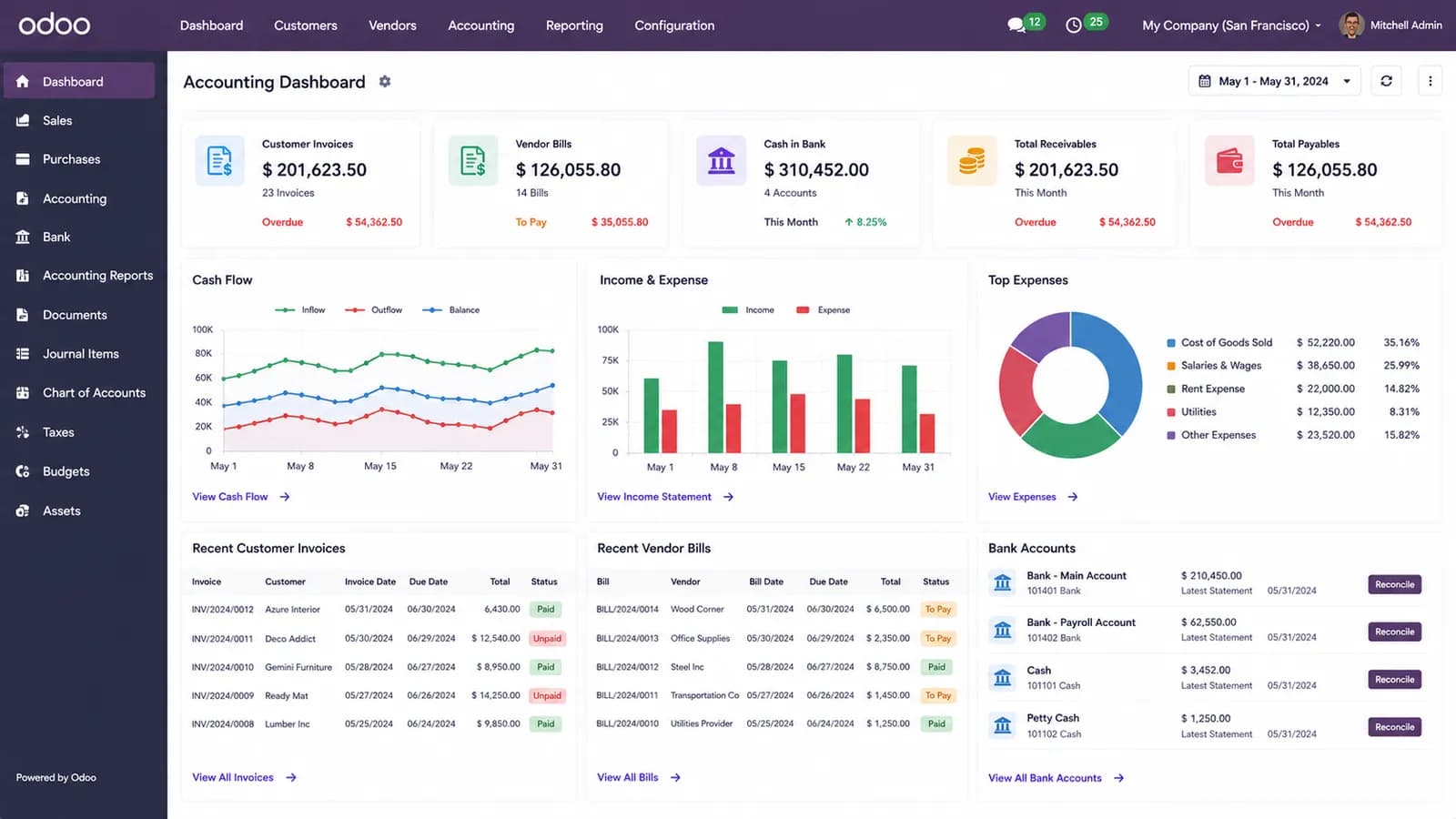The width and height of the screenshot is (1456, 819).
Task: Select bill BILL/2024/0012 Steel Inc
Action: click(x=776, y=667)
